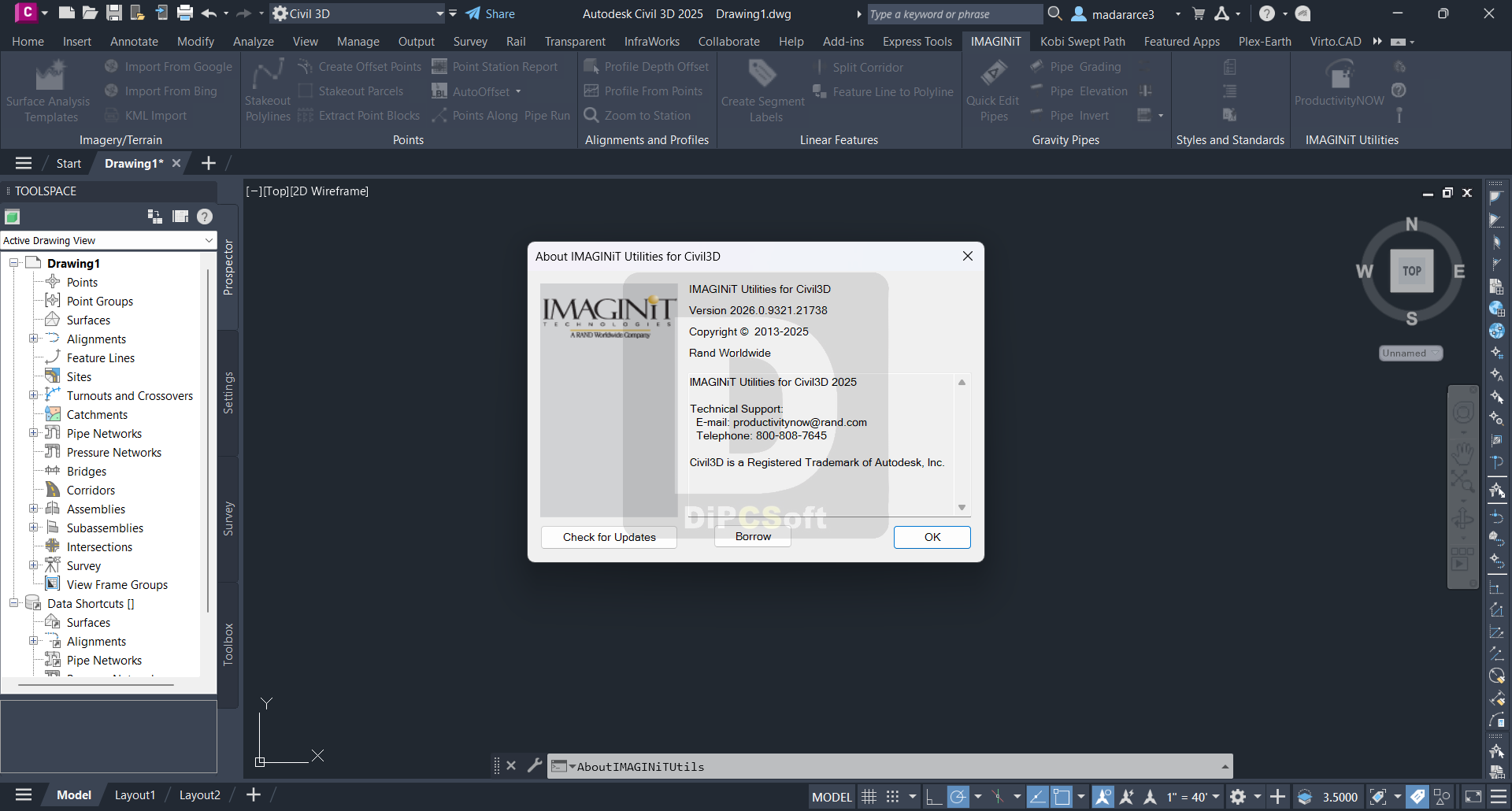
Task: Toggle Show annotation objects in status bar
Action: coord(1103,797)
